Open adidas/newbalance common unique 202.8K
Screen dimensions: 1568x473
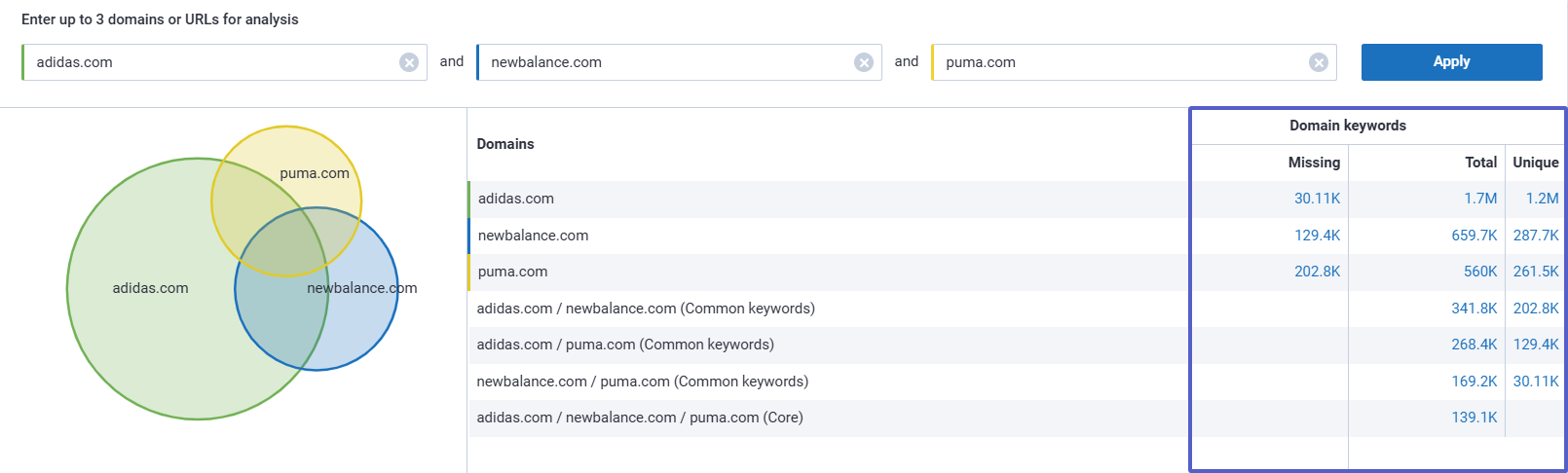pos(1536,309)
